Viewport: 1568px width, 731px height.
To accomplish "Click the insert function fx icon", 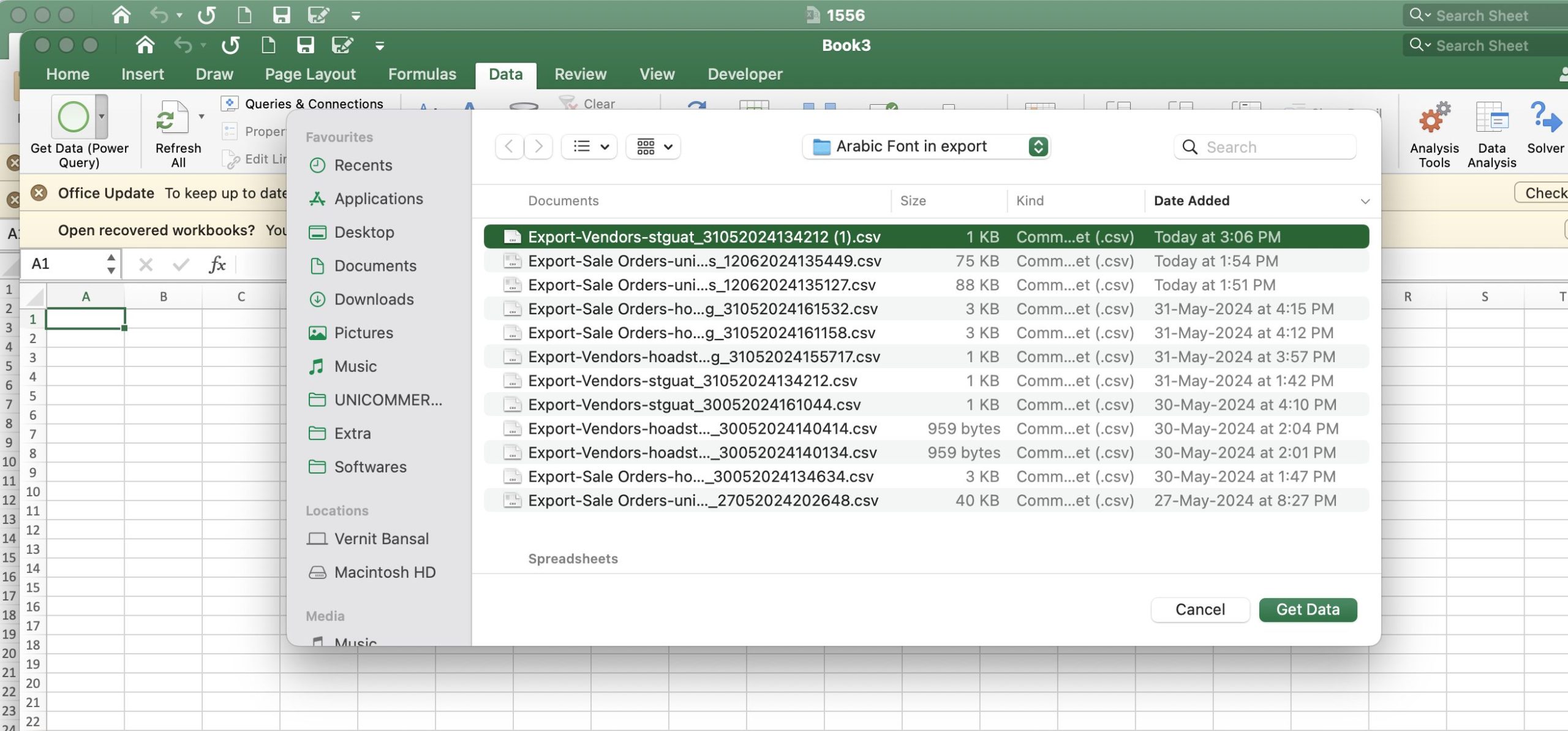I will coord(217,265).
